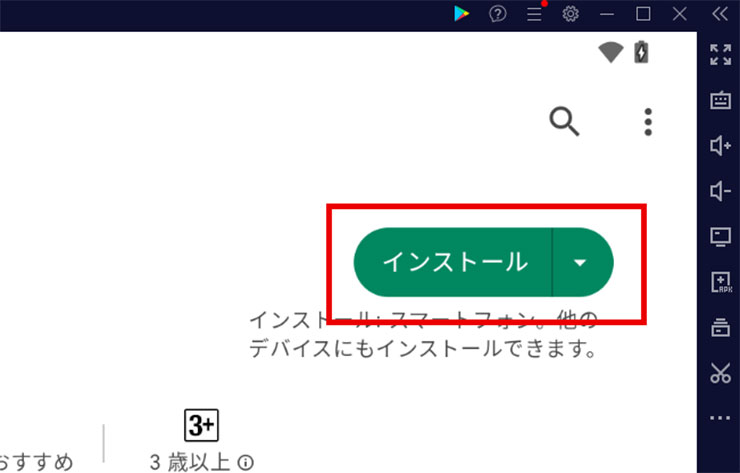This screenshot has height=473, width=740.
Task: Open the settings gear in title bar
Action: (x=571, y=14)
